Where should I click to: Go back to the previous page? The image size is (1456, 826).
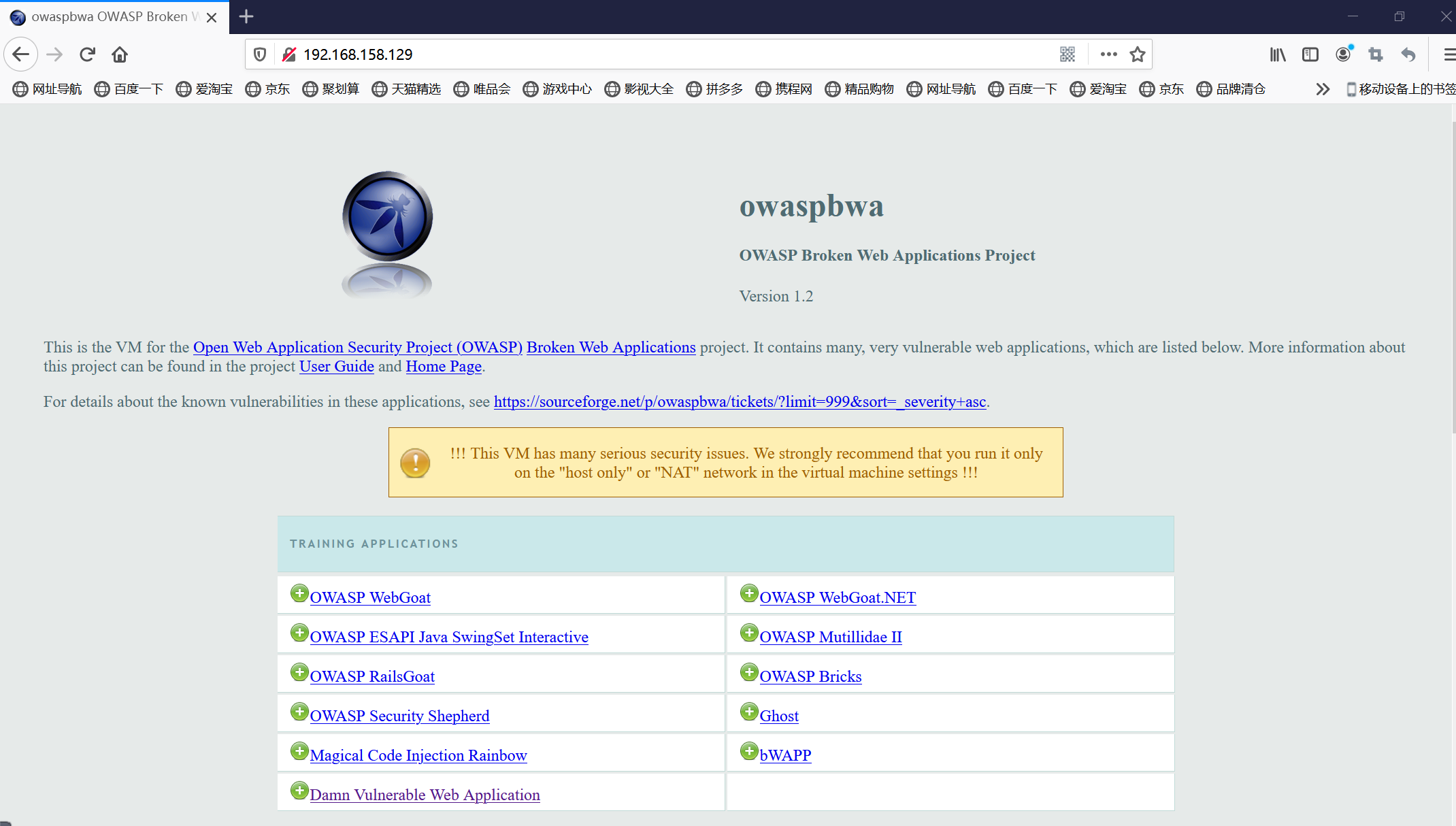click(x=20, y=54)
